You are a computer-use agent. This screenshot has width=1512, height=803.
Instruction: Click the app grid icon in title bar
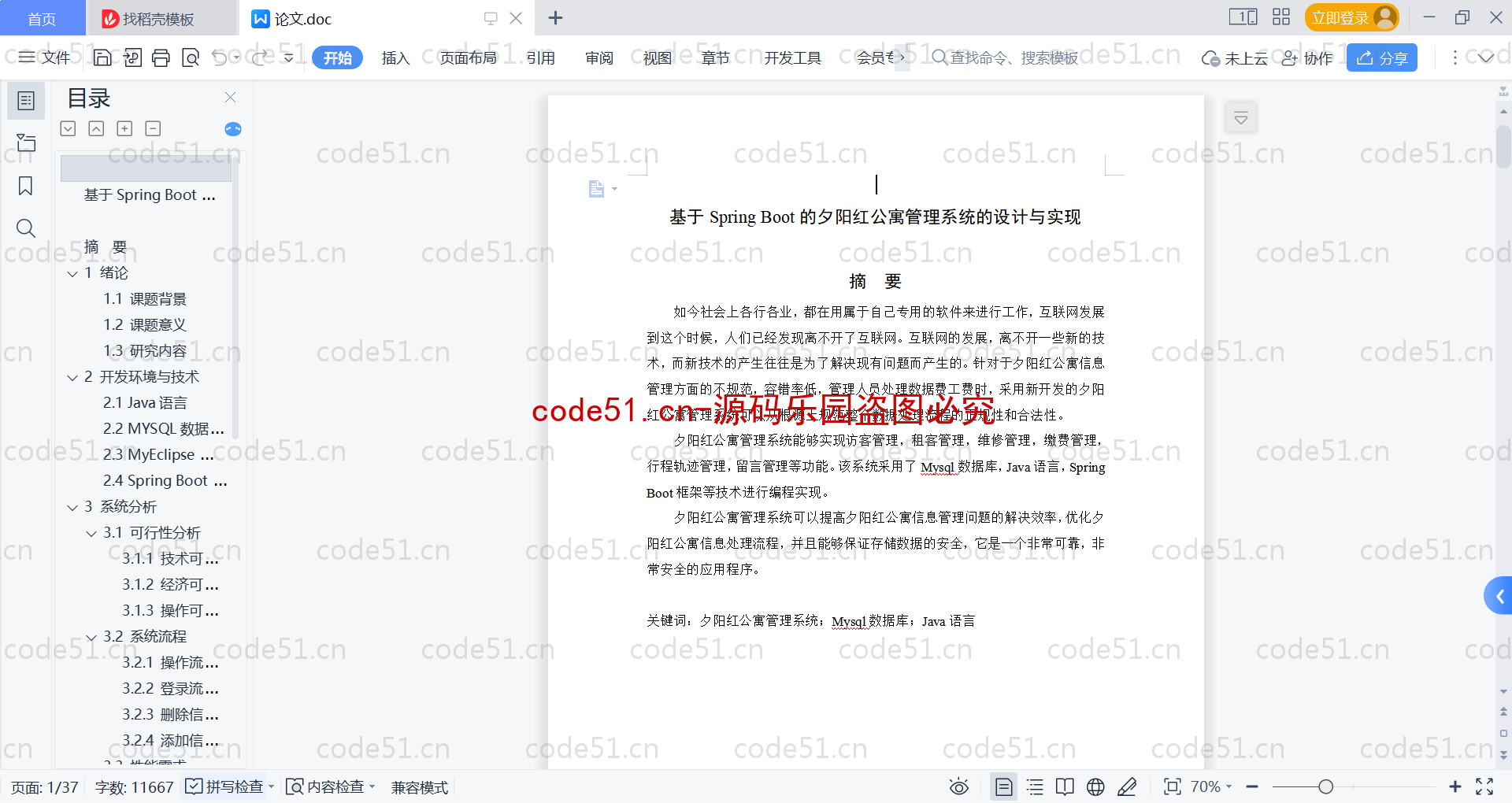[1281, 17]
